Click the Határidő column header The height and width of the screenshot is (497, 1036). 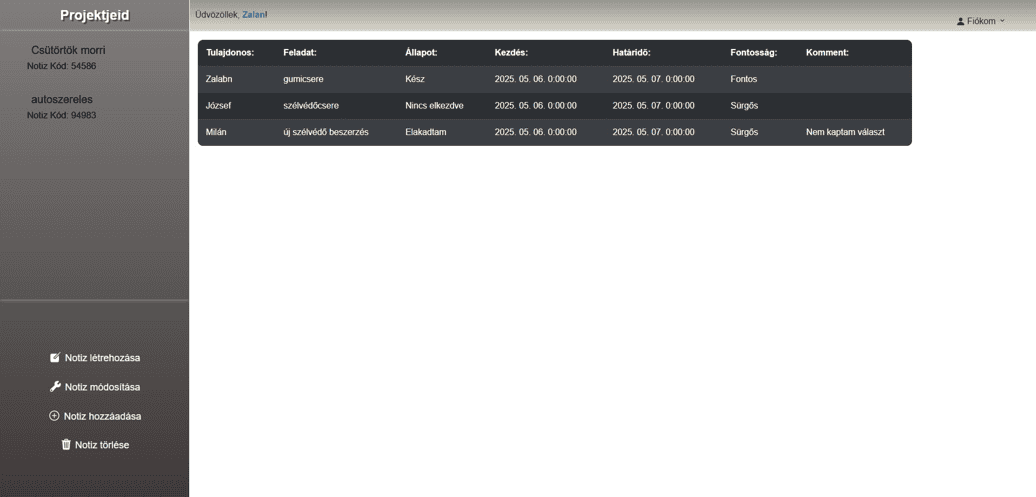click(631, 52)
